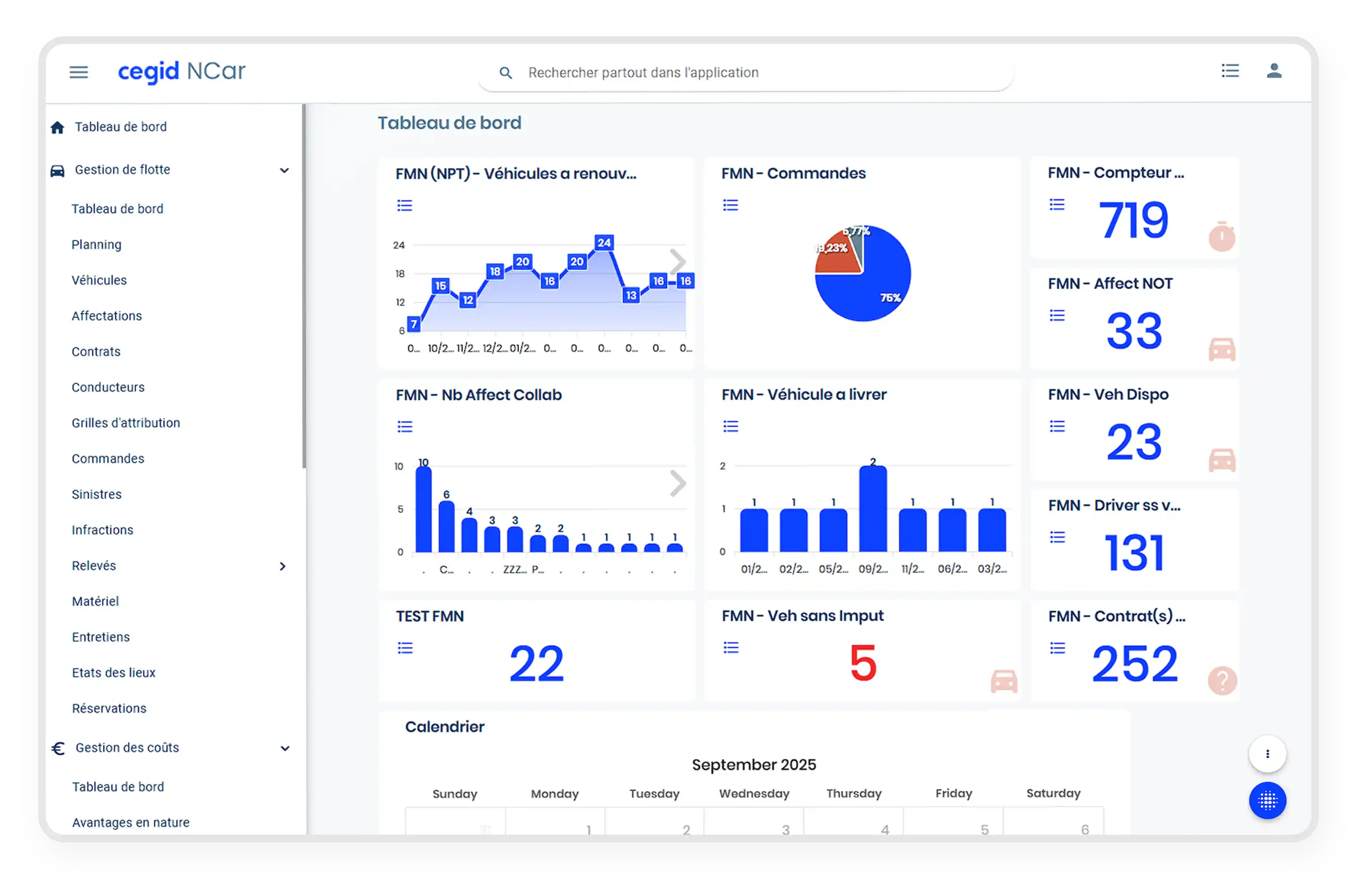Click the 719 counter value
This screenshot has width=1358, height=896.
click(x=1134, y=221)
